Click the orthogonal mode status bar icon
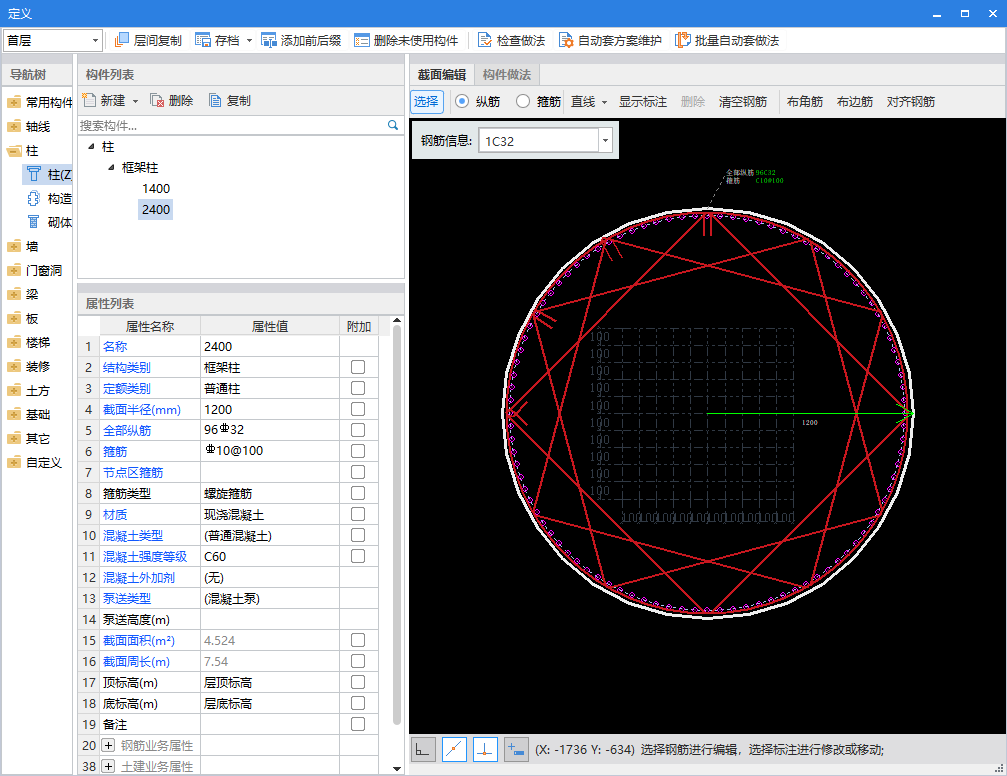This screenshot has height=776, width=1007. (423, 749)
